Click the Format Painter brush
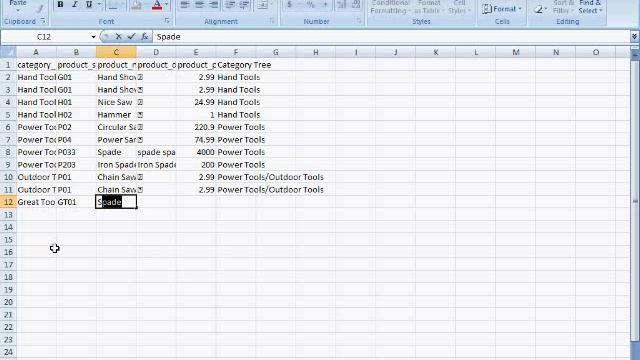The height and width of the screenshot is (360, 640). pyautogui.click(x=39, y=9)
